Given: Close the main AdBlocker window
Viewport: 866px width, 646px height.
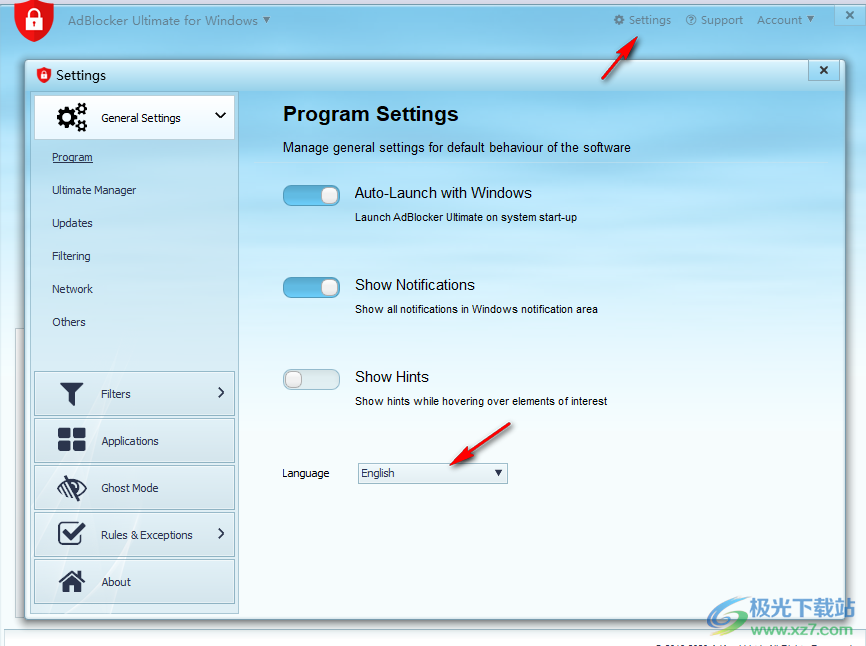Looking at the screenshot, I should (850, 15).
